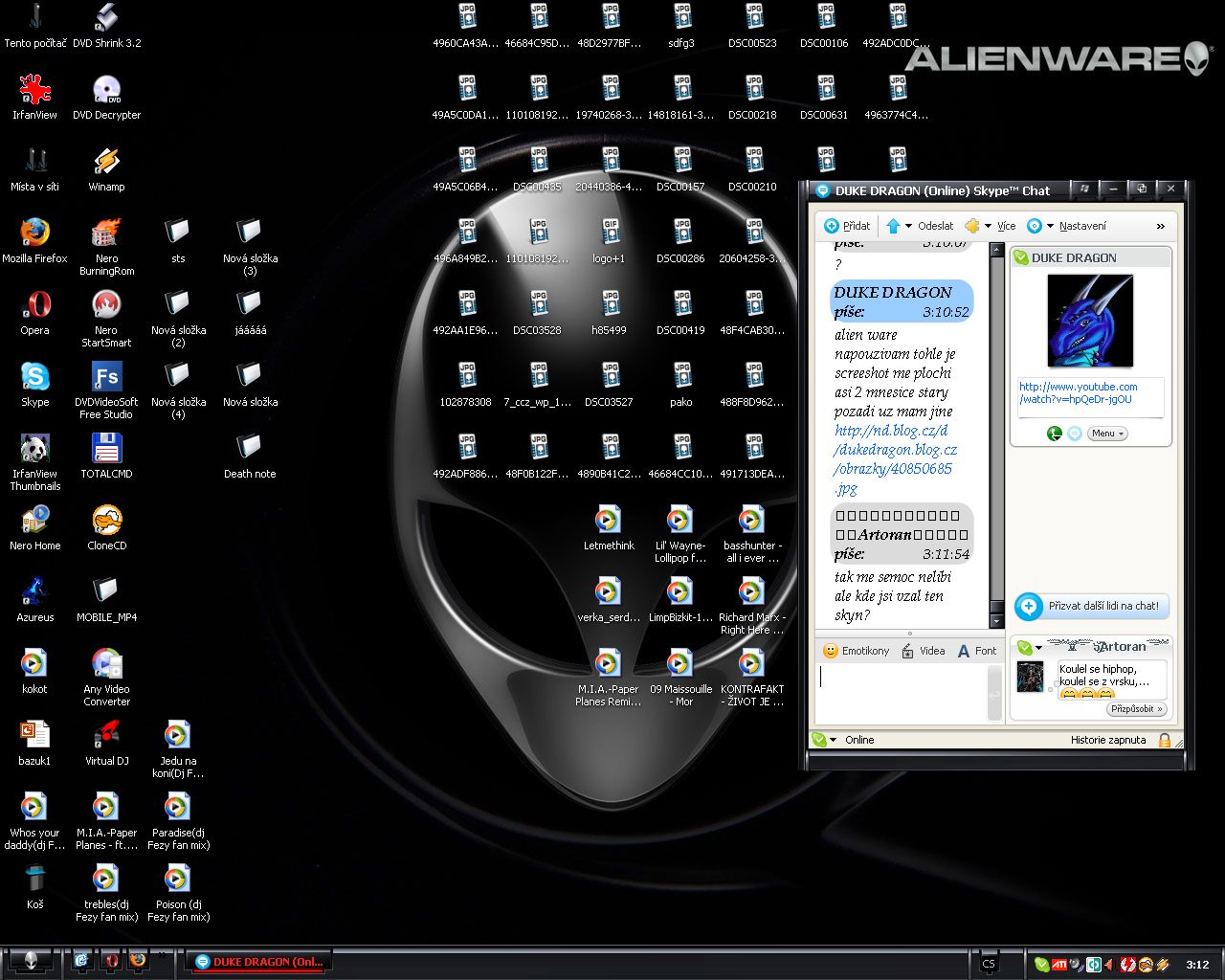The width and height of the screenshot is (1225, 980).
Task: Click the DUKE DRAGON contact header
Action: coord(1091,257)
